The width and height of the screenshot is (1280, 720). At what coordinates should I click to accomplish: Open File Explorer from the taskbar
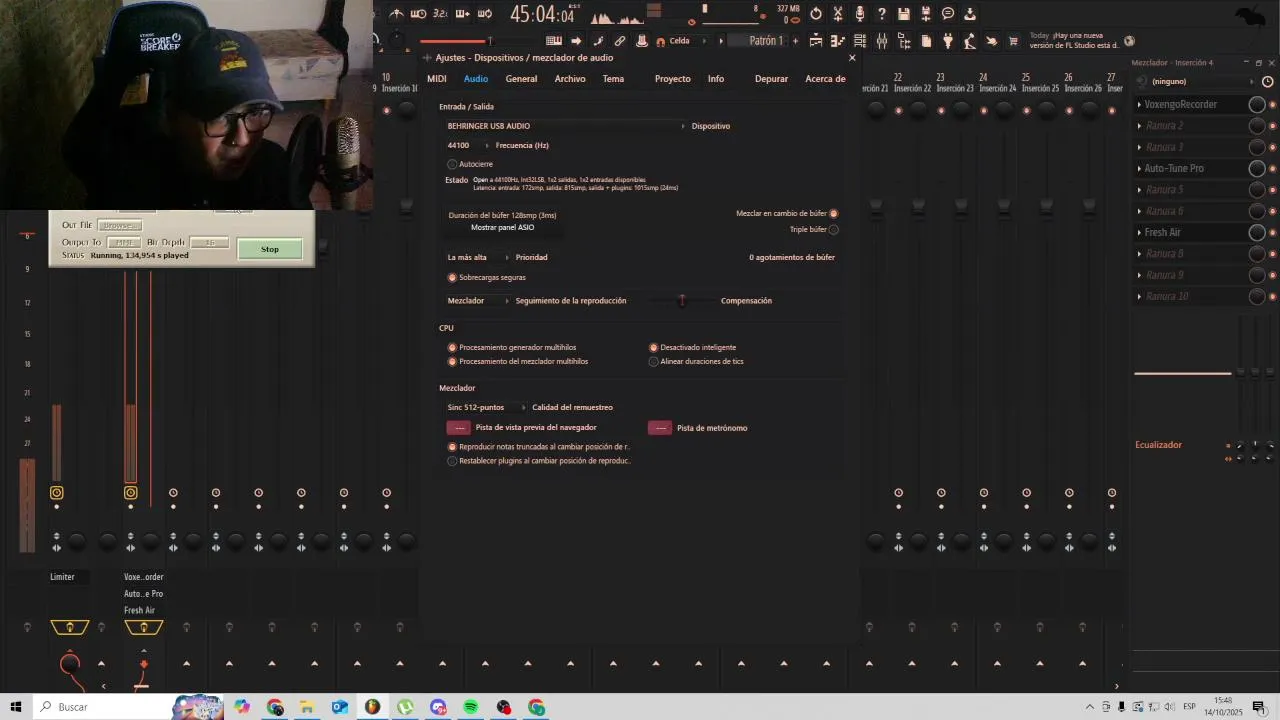pyautogui.click(x=307, y=707)
